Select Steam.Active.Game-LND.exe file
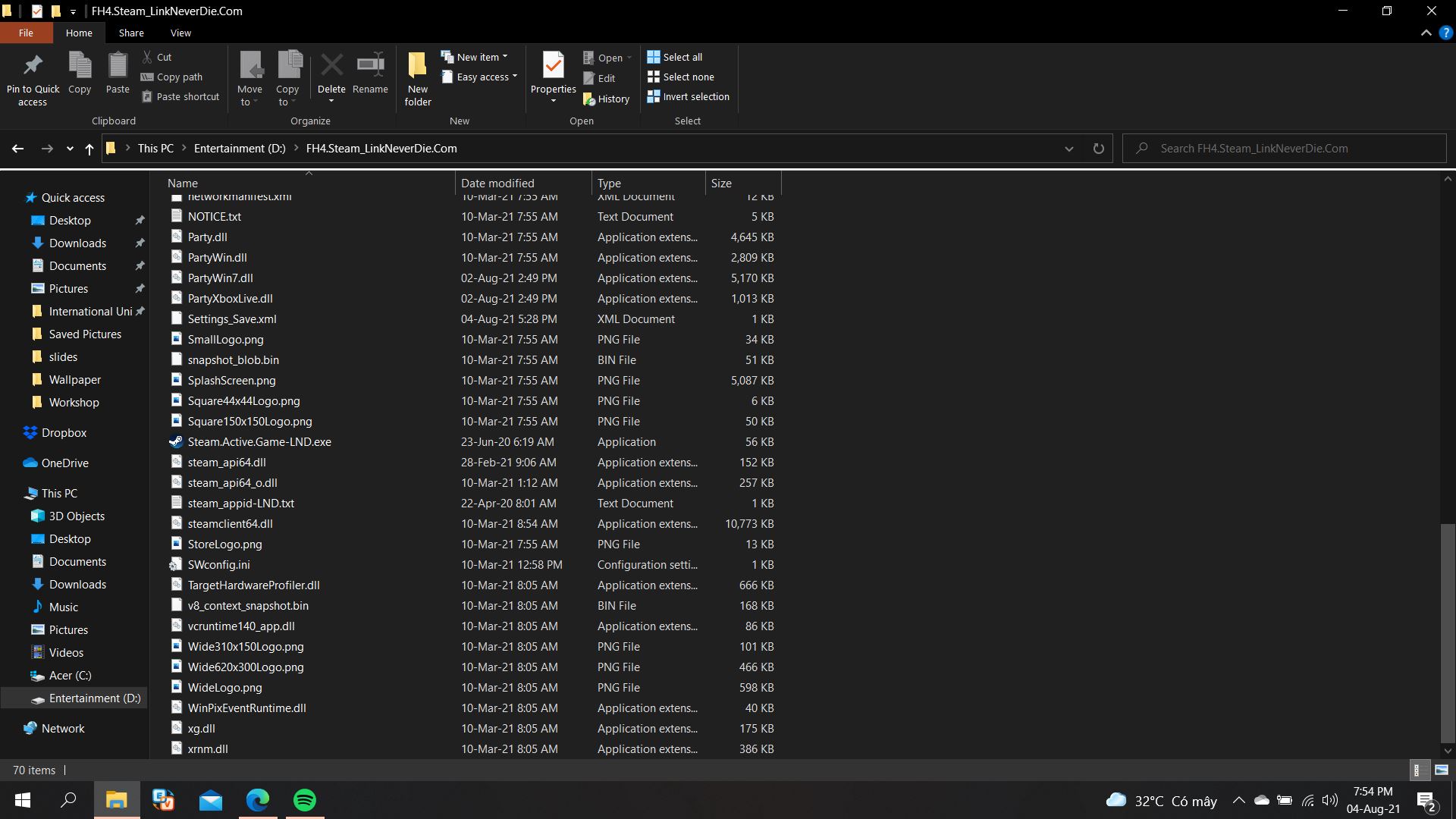 (x=259, y=442)
